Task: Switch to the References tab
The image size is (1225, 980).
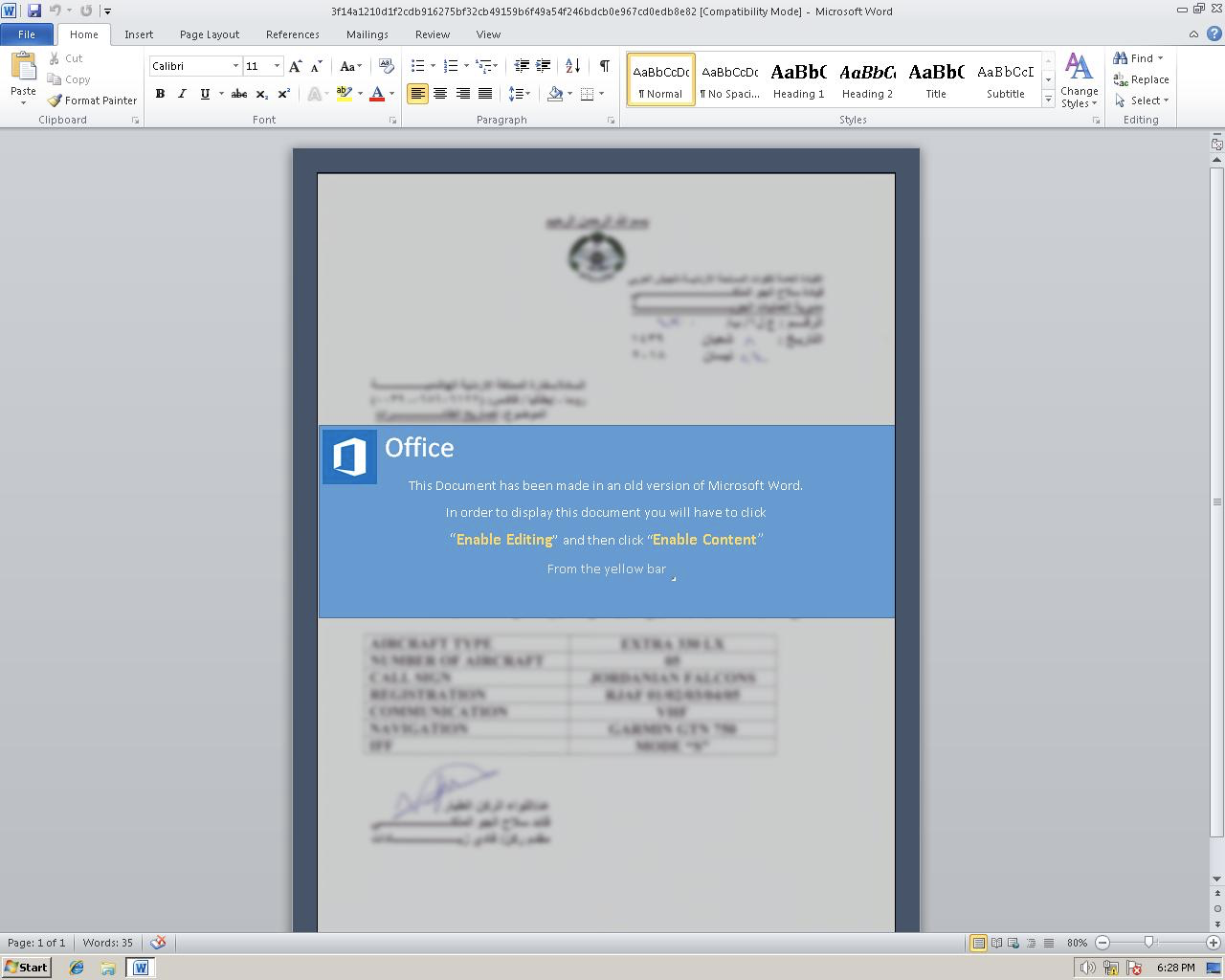Action: click(x=293, y=34)
